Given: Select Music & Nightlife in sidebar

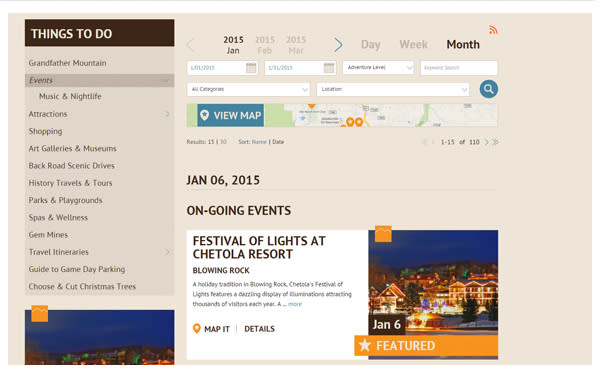Looking at the screenshot, I should [70, 96].
